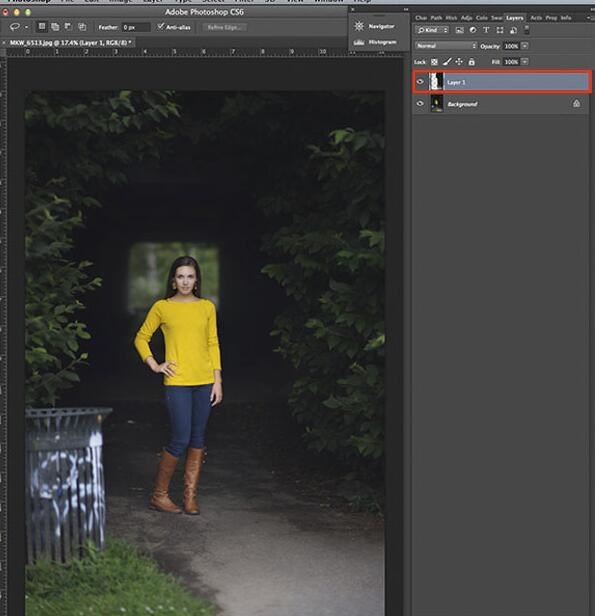Screen dimensions: 595x616
Task: Open the Fill slider dropdown arrow
Action: [525, 62]
